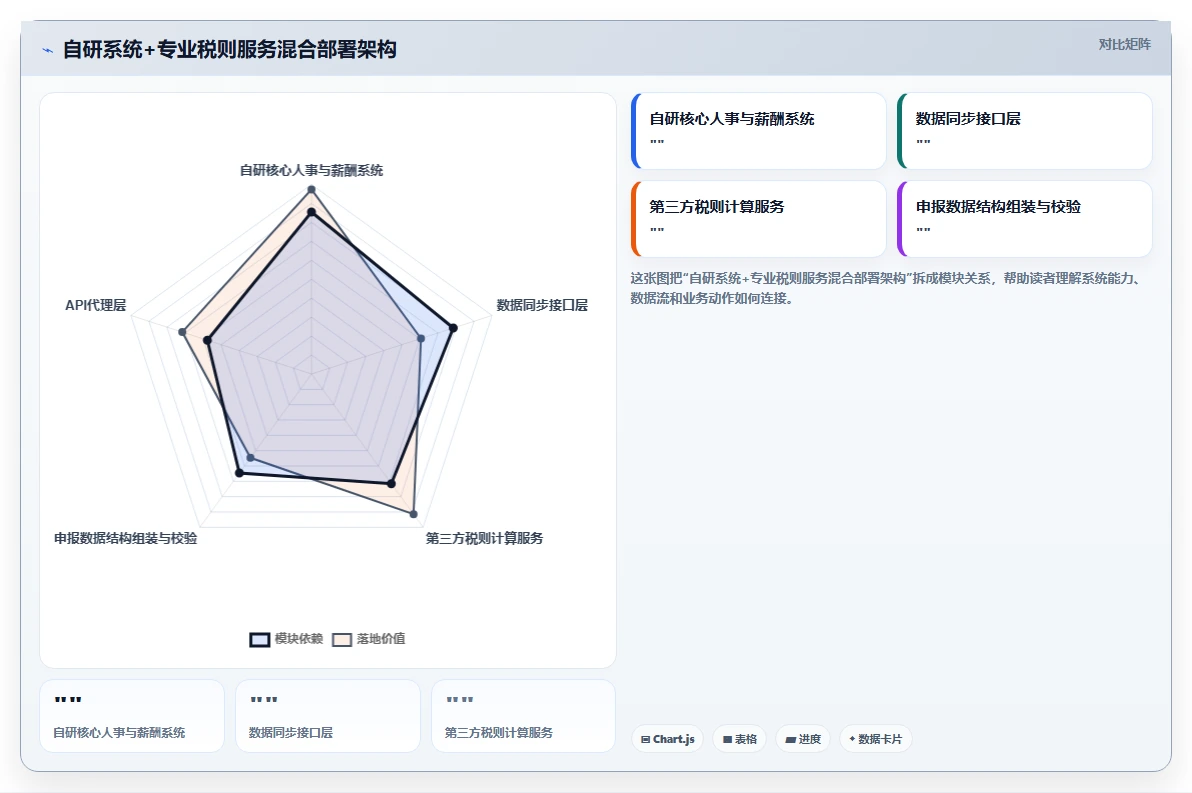This screenshot has height=793, width=1192.
Task: Click the API代理层 radar axis label
Action: pos(96,305)
